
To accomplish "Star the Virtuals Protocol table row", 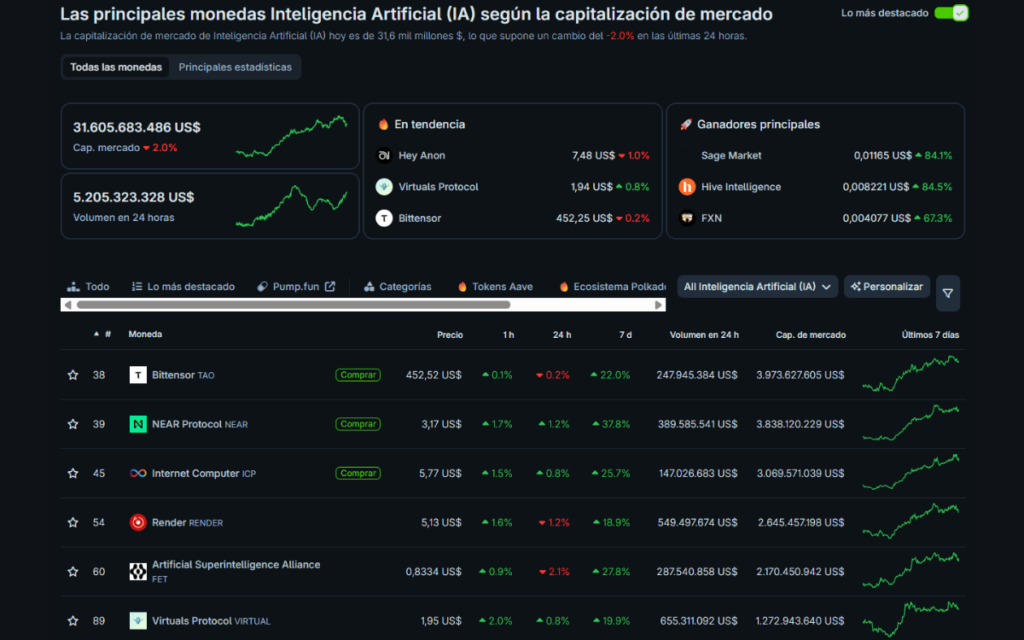I will click(72, 621).
